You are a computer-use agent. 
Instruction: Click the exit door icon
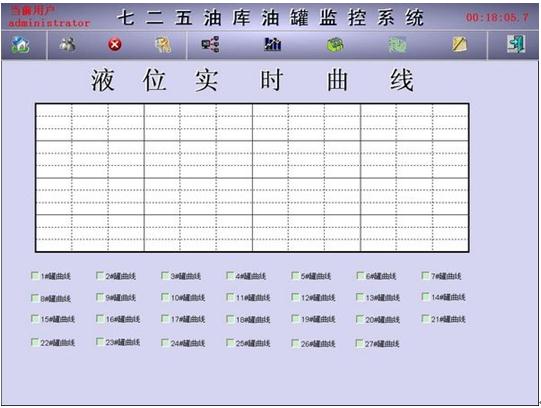516,44
